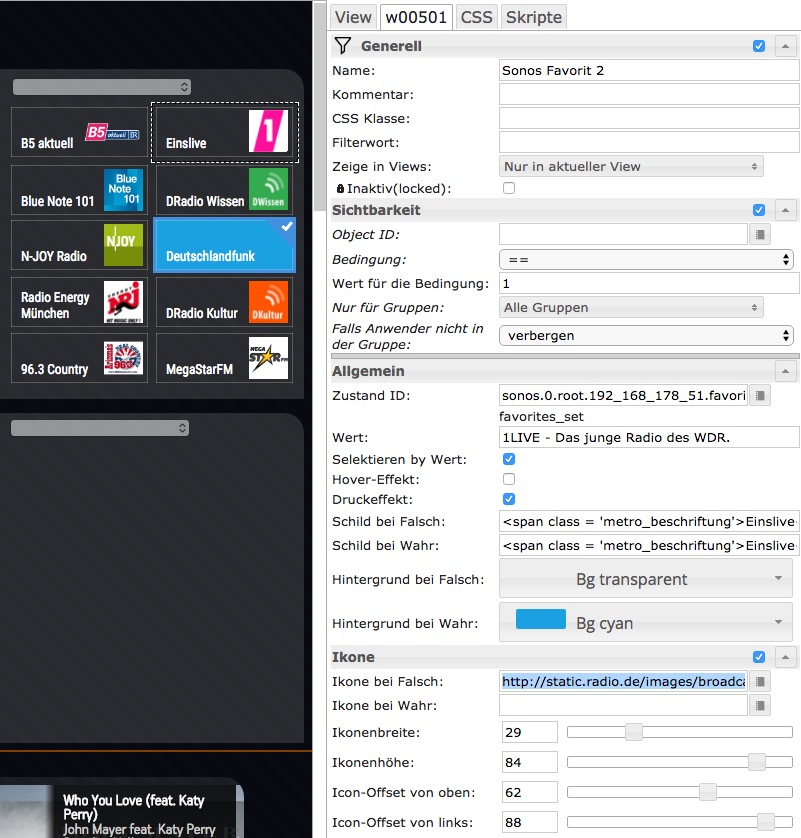Click the filter funnel icon beside Generell
Image resolution: width=801 pixels, height=838 pixels.
(x=343, y=46)
